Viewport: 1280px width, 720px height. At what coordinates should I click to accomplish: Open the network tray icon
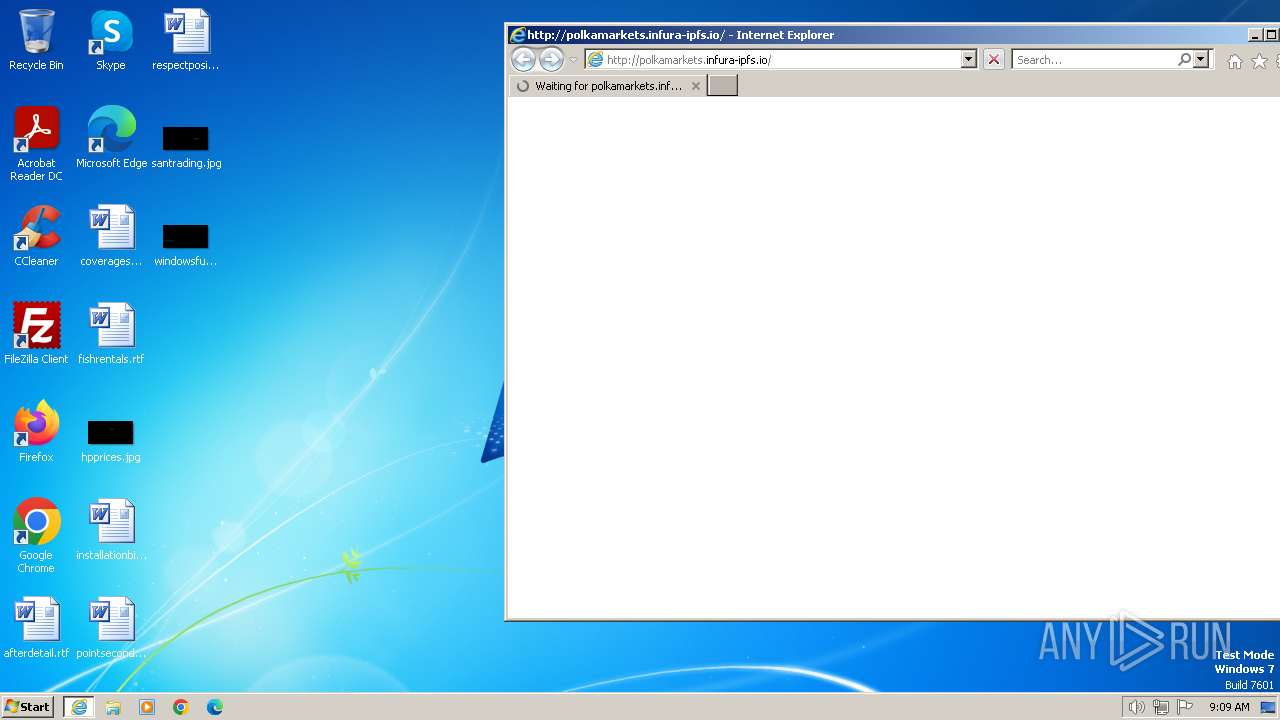(1161, 707)
